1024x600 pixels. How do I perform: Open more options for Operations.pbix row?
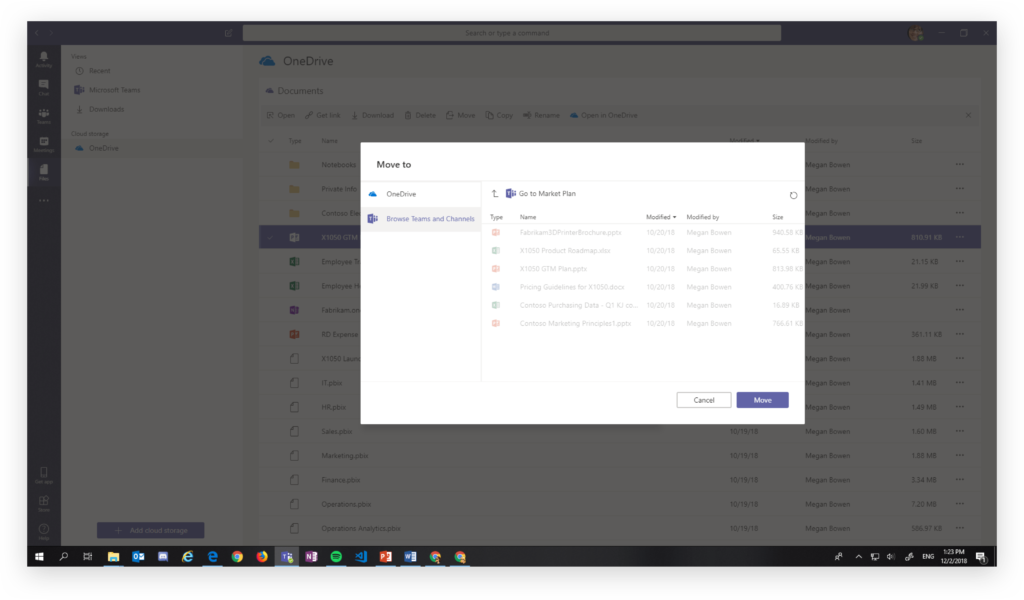(959, 503)
